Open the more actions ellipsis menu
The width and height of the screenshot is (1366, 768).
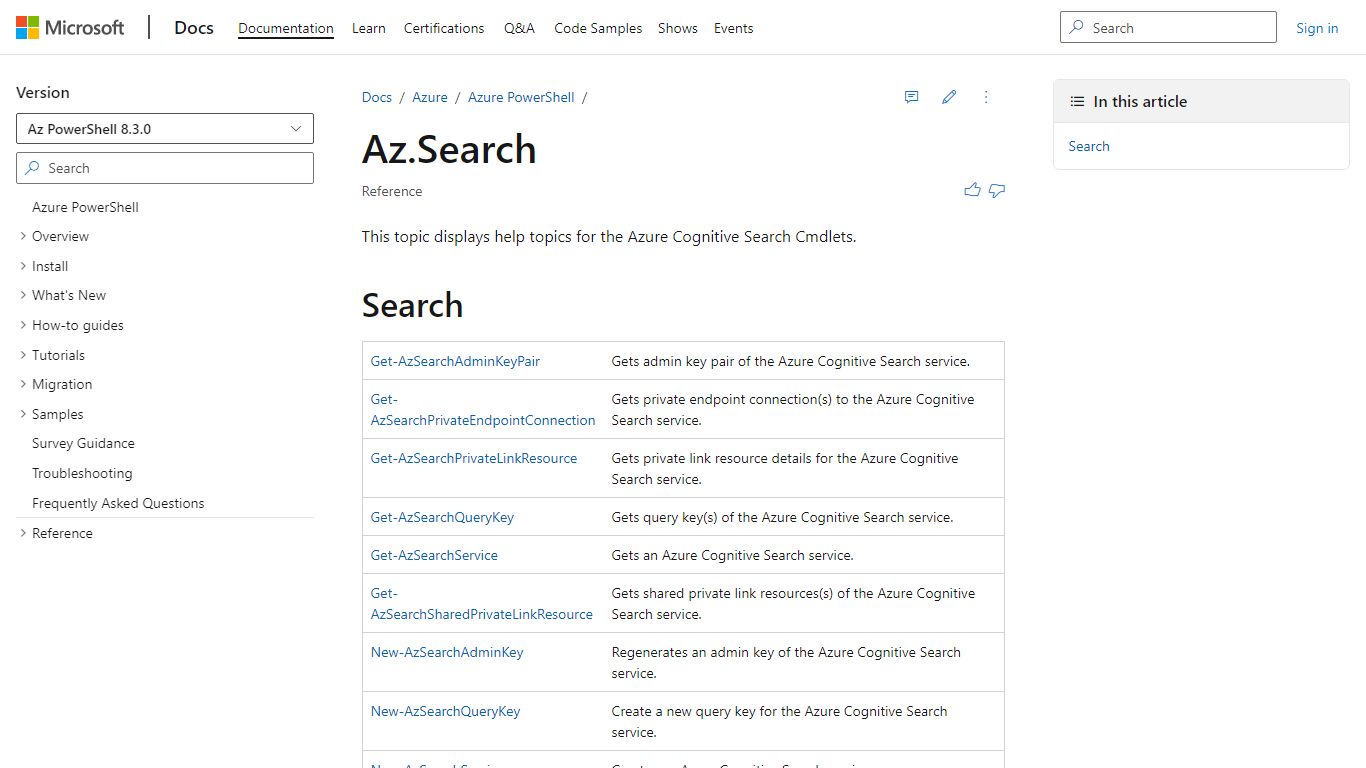[986, 97]
